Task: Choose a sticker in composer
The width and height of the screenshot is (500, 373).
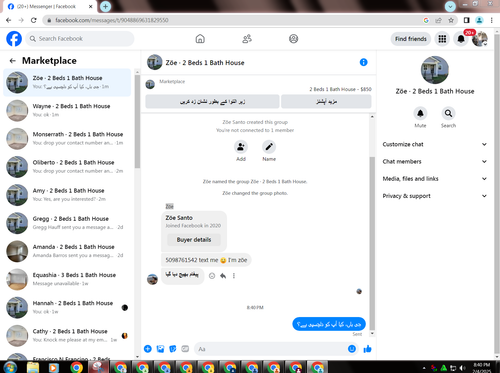Action: [173, 349]
